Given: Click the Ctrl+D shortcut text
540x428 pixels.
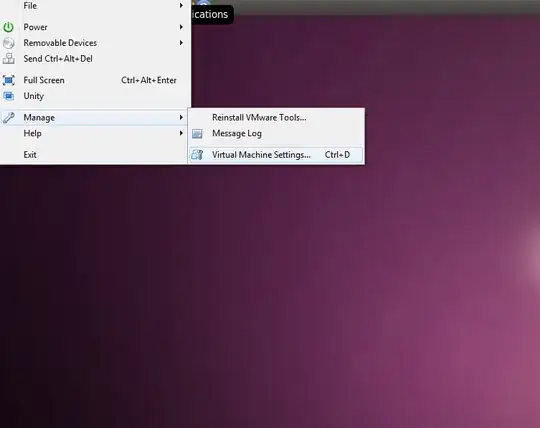Looking at the screenshot, I should tap(337, 155).
